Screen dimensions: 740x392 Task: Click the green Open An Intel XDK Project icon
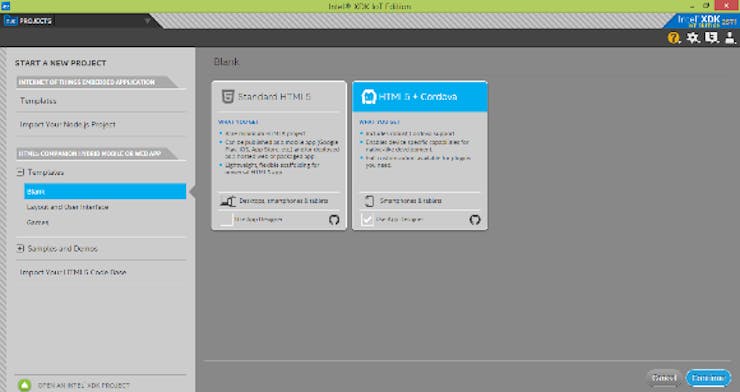(x=25, y=385)
